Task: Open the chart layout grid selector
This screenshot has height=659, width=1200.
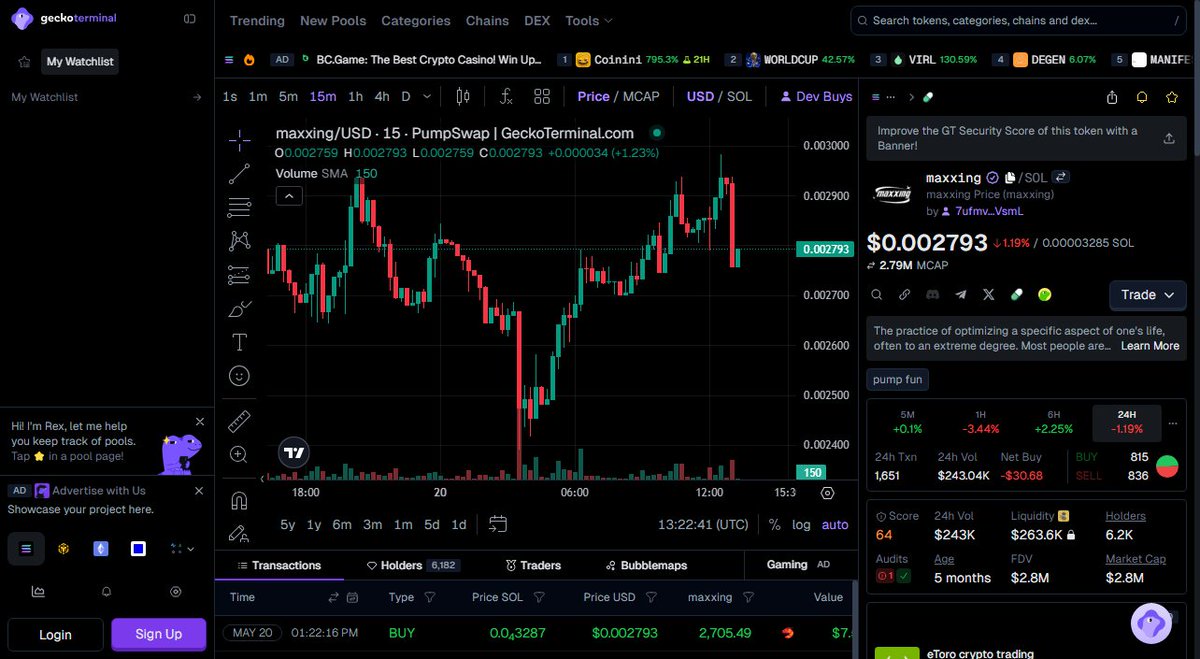Action: click(542, 97)
